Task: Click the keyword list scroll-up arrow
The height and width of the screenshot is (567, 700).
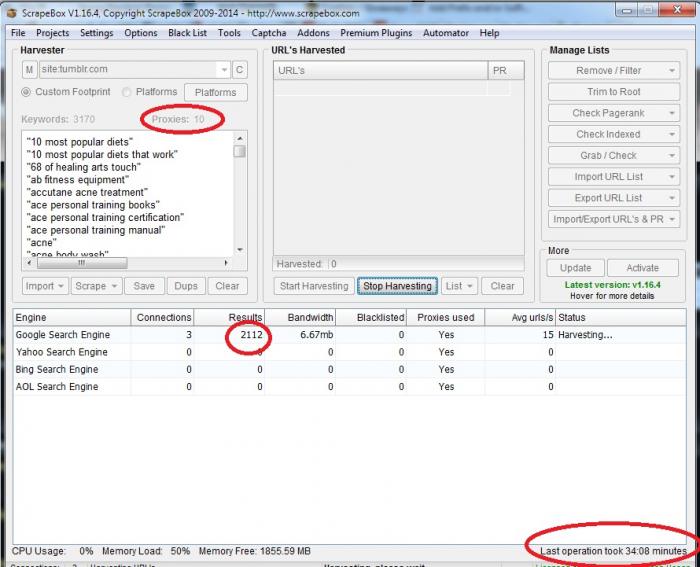Action: [240, 138]
